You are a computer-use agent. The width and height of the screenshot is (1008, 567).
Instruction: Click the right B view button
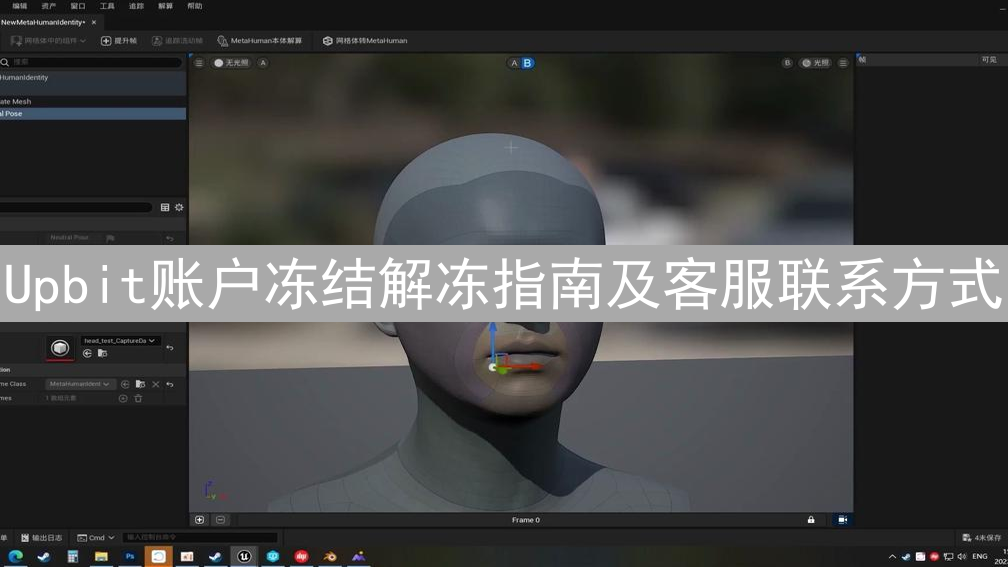[787, 63]
